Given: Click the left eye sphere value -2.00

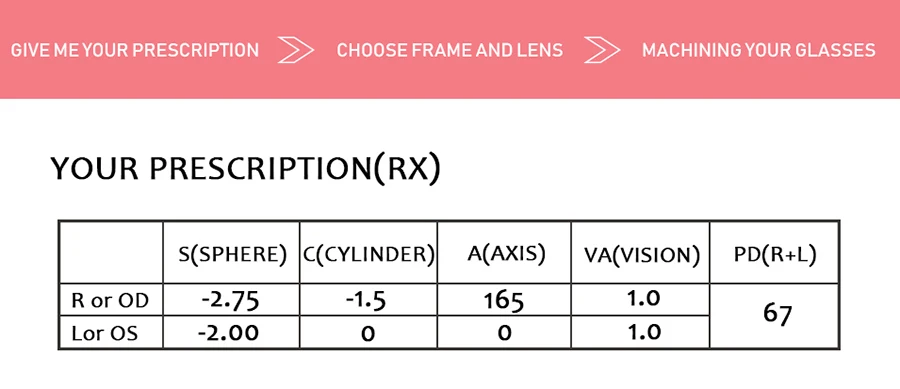Looking at the screenshot, I should click(228, 333).
